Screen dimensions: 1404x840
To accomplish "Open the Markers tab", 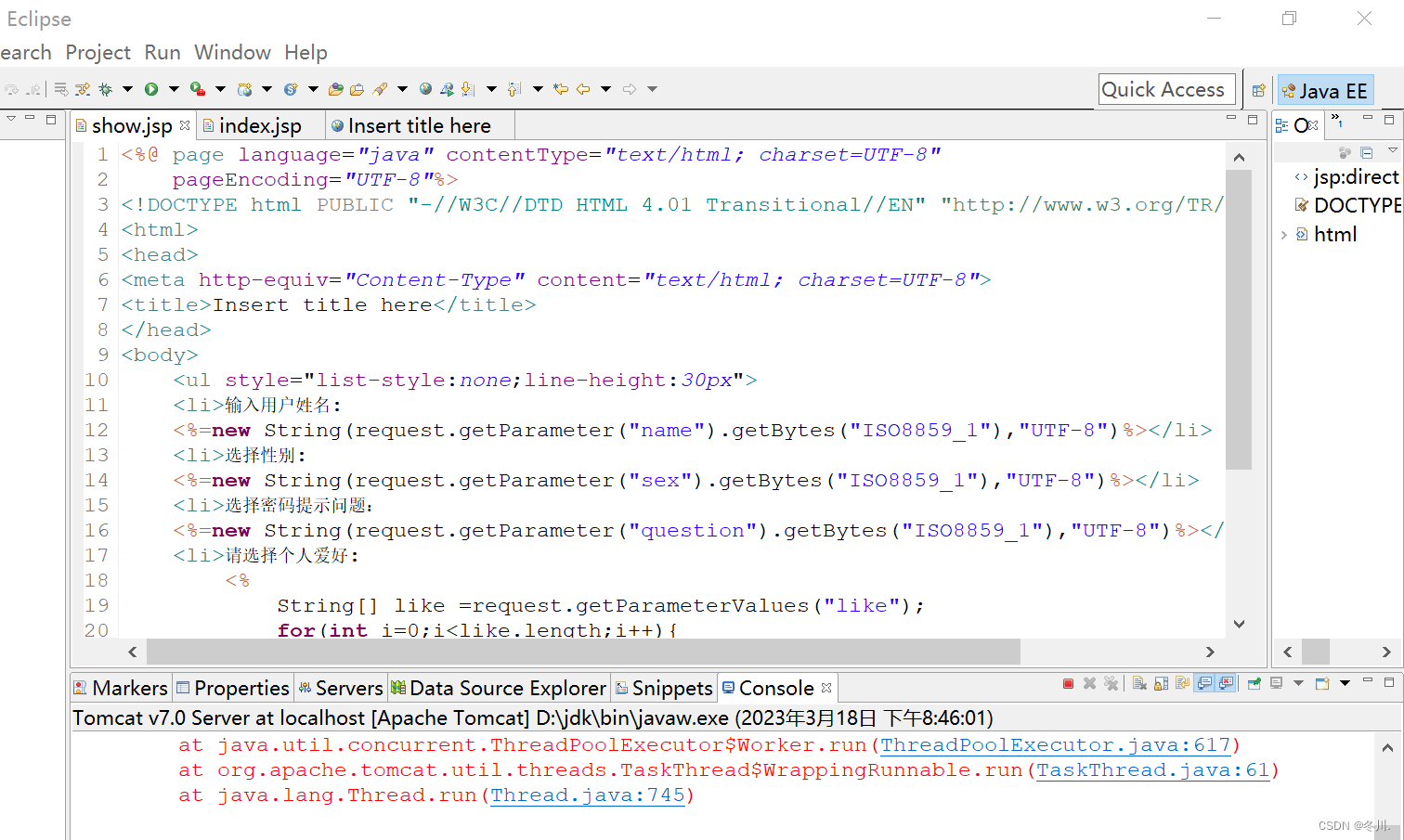I will coord(121,688).
